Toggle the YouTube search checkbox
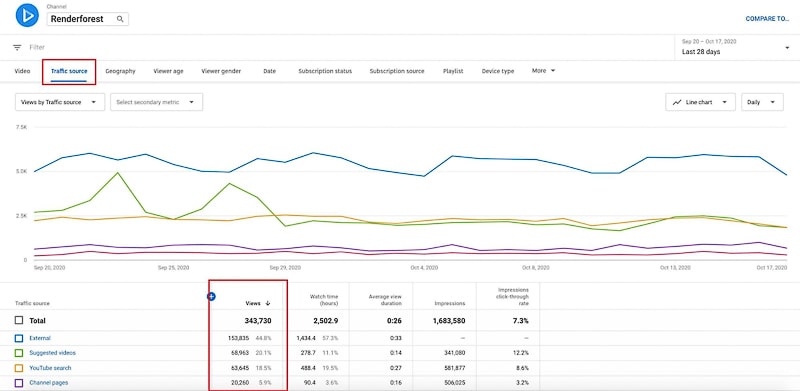This screenshot has height=391, width=800. tap(19, 368)
